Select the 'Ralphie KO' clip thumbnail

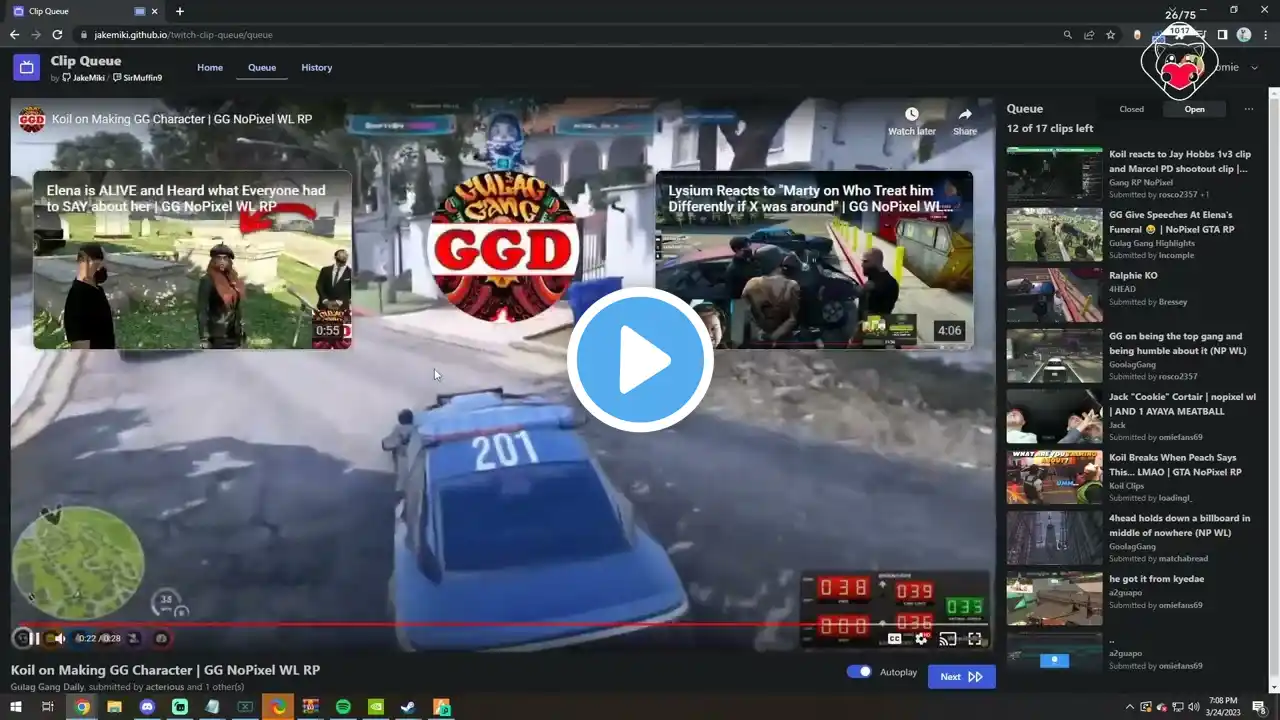[1054, 295]
